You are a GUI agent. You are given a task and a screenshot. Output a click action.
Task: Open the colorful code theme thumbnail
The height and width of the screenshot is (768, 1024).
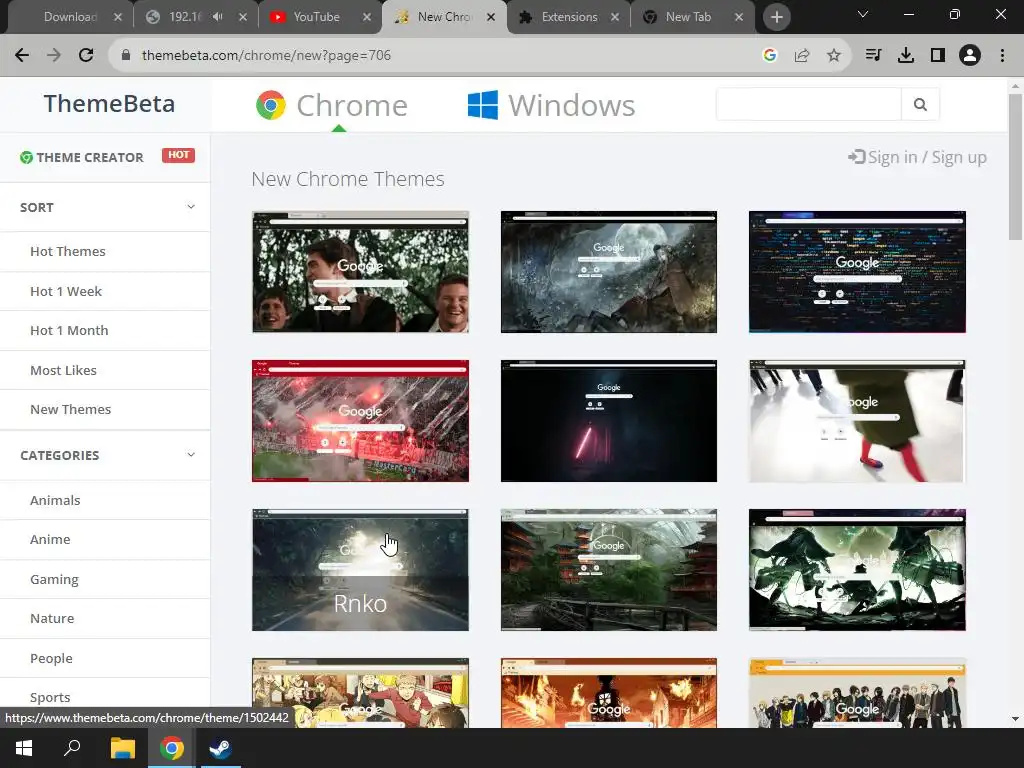(x=857, y=272)
